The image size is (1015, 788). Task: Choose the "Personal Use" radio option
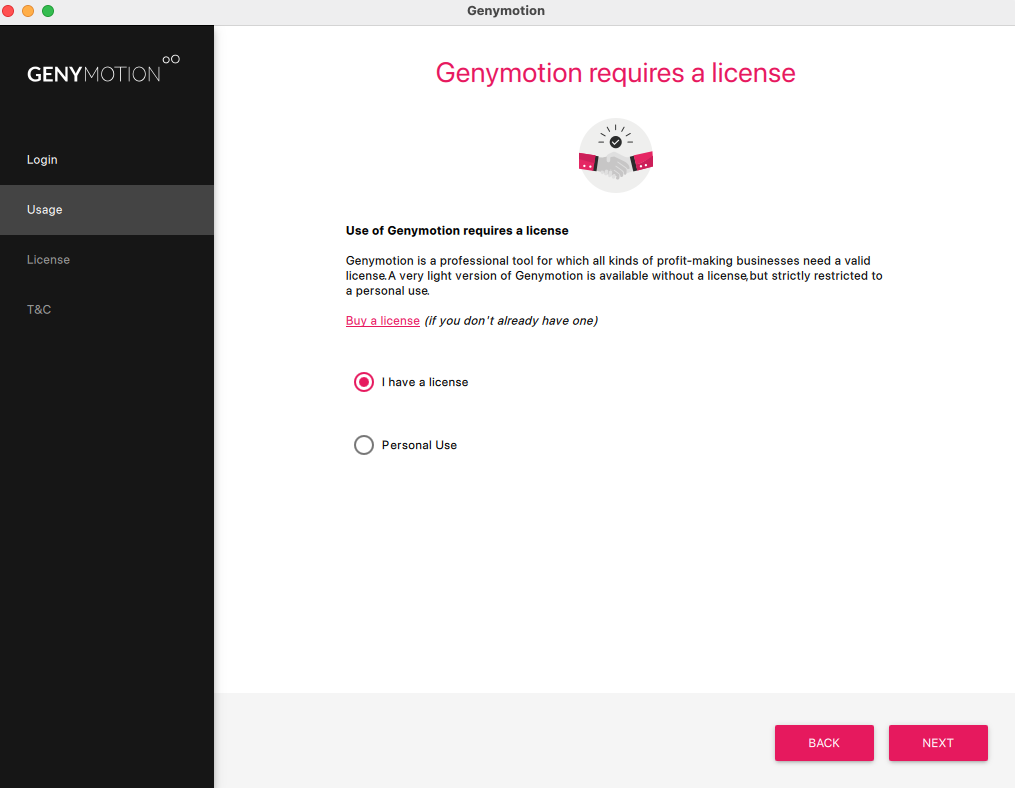click(364, 445)
